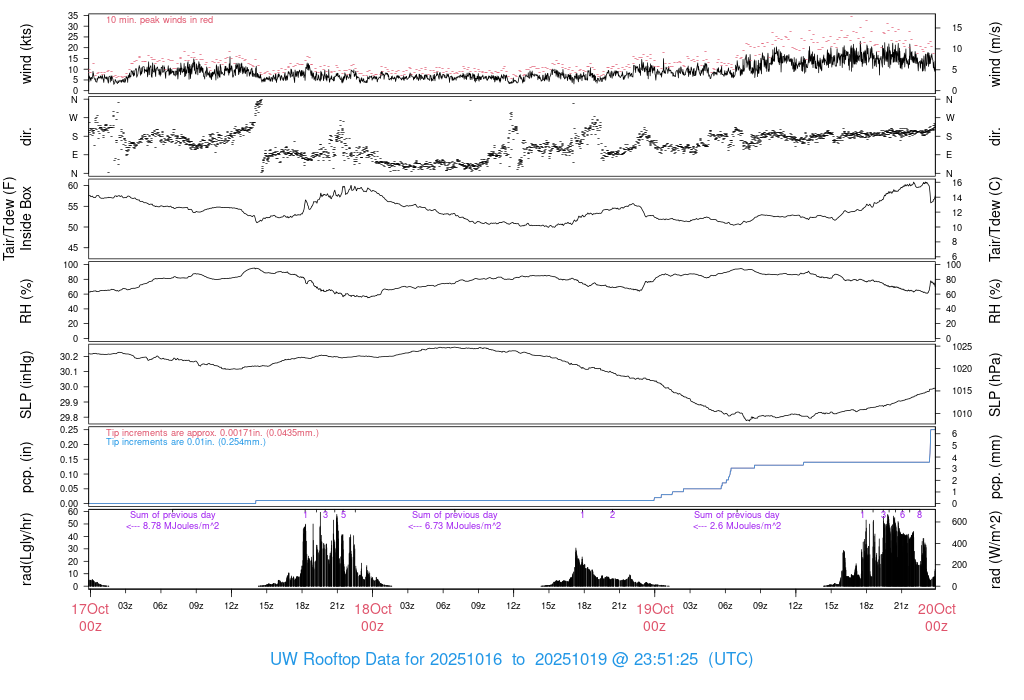Select the 18Oct 00z date marker
Viewport: 1024px width, 700px height.
point(372,617)
